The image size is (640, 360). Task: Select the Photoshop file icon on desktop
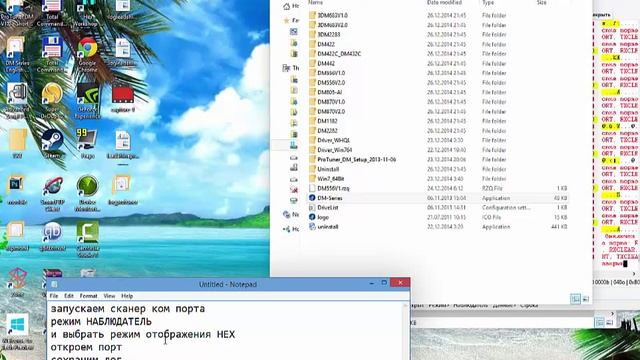(16, 186)
